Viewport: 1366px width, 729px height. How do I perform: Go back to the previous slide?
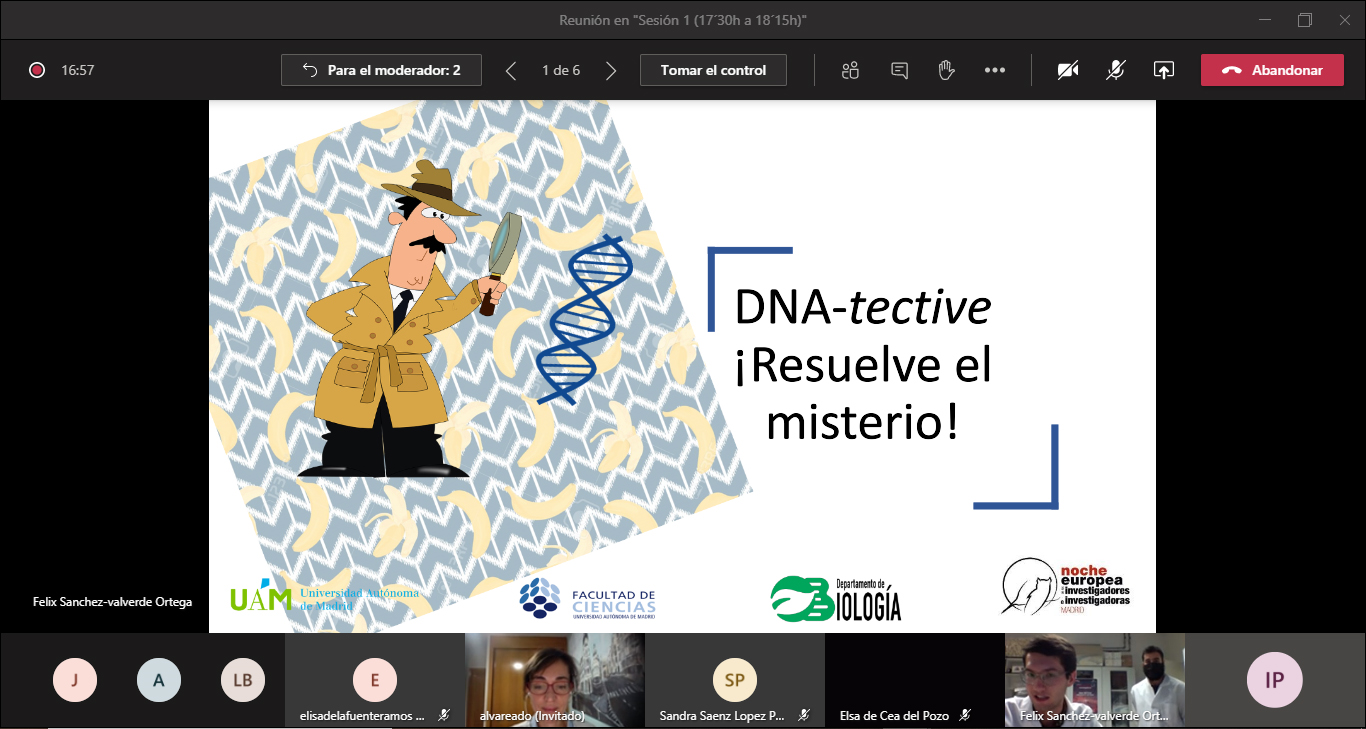(511, 70)
